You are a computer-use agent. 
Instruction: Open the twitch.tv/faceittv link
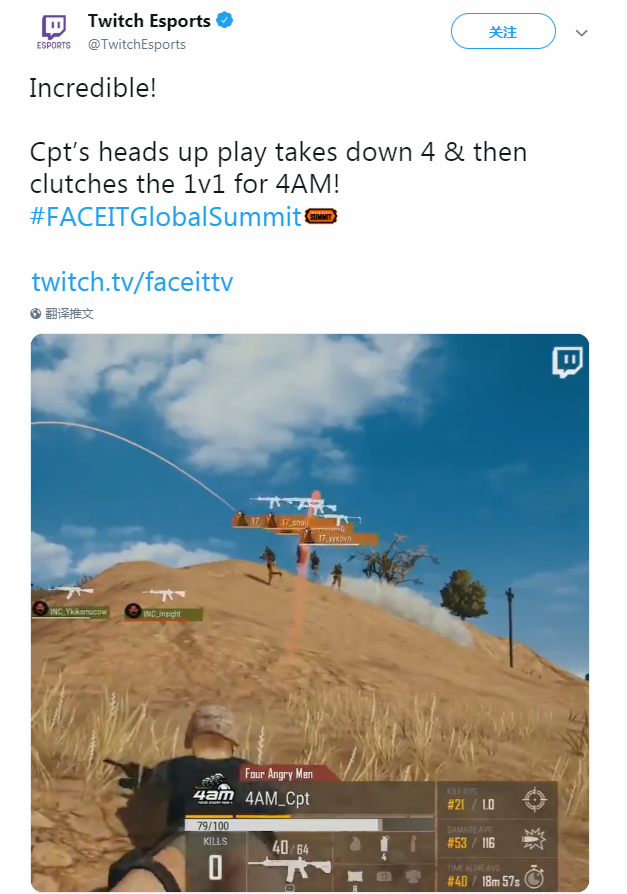pos(132,282)
